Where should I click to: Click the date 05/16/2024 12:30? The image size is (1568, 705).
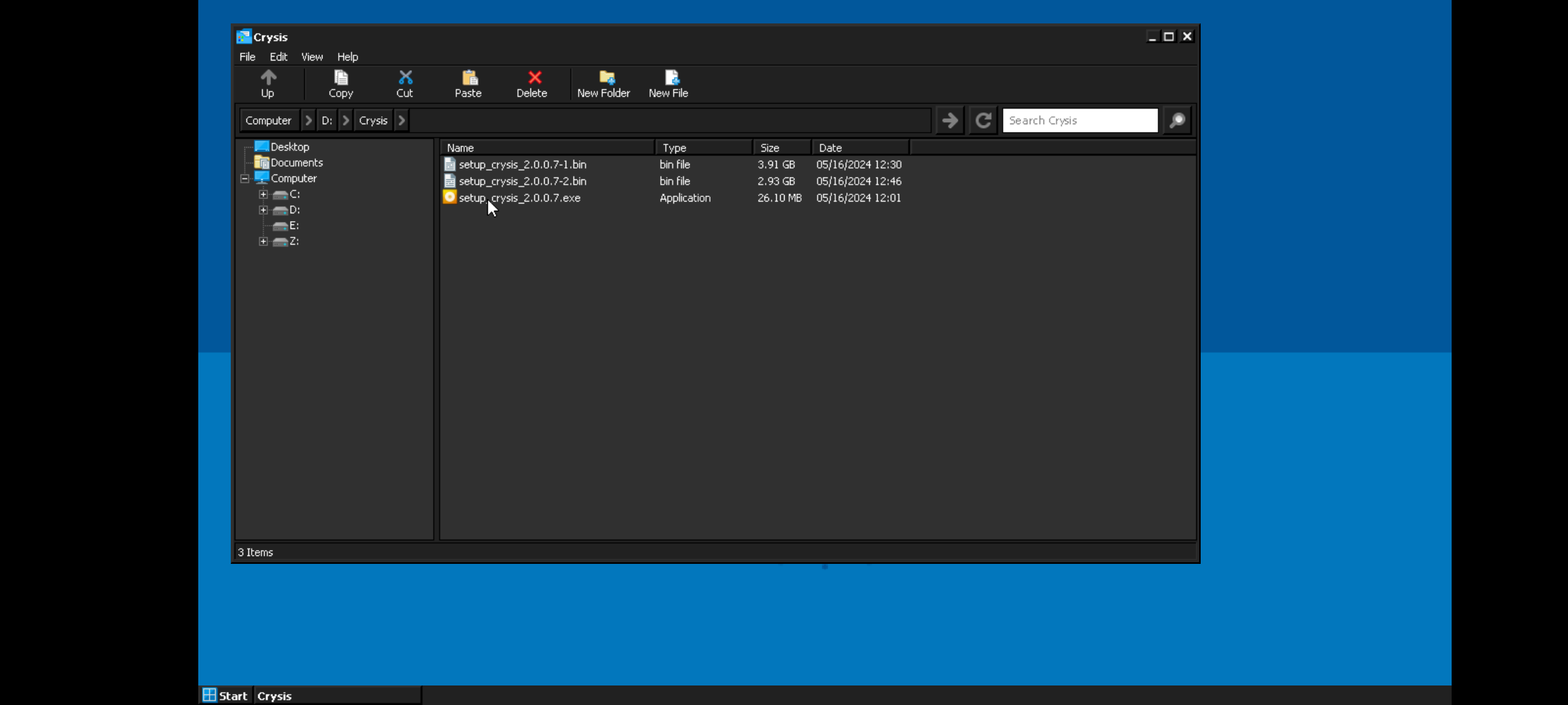[x=859, y=165]
